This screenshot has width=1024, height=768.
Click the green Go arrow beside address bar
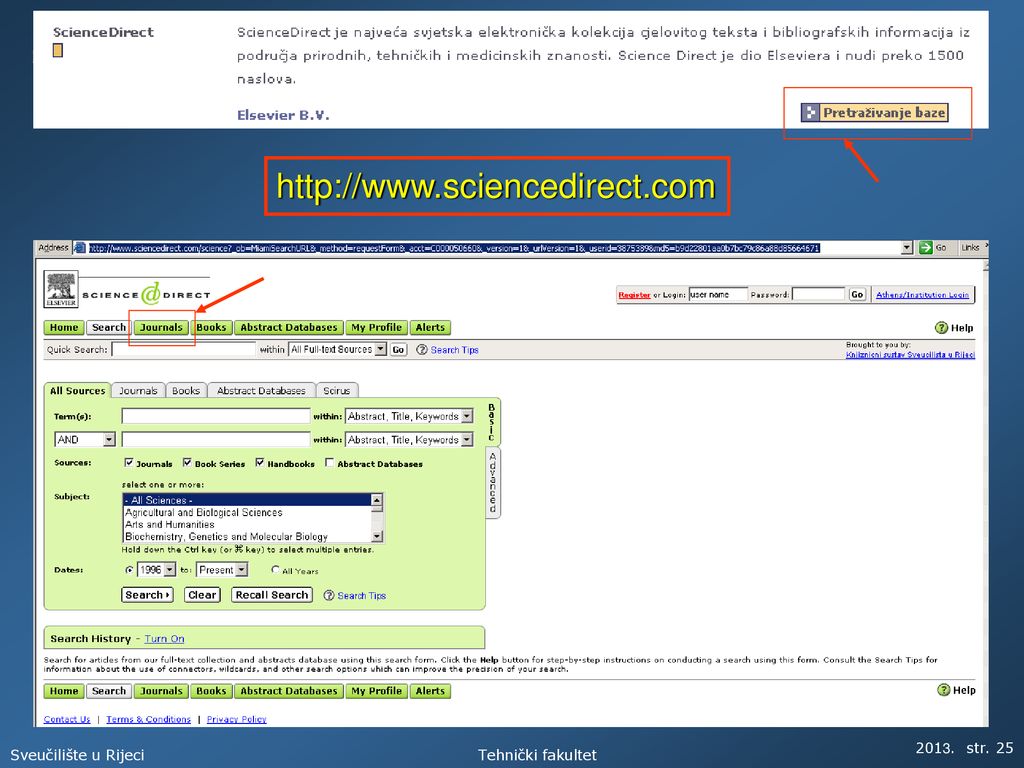pos(925,248)
